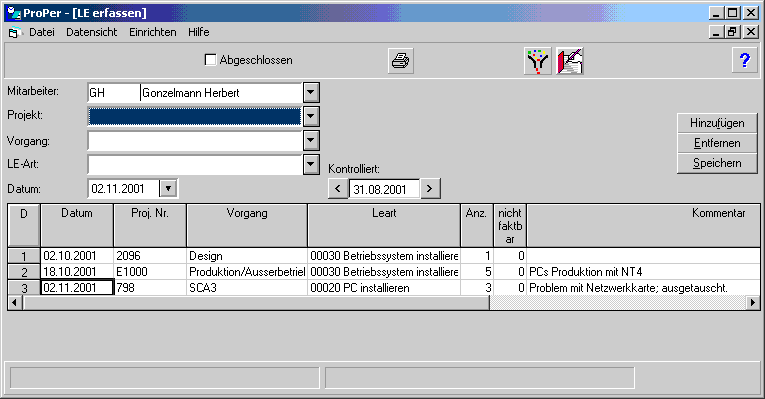Image resolution: width=765 pixels, height=399 pixels.
Task: Open the Einrichten menu
Action: [x=153, y=32]
